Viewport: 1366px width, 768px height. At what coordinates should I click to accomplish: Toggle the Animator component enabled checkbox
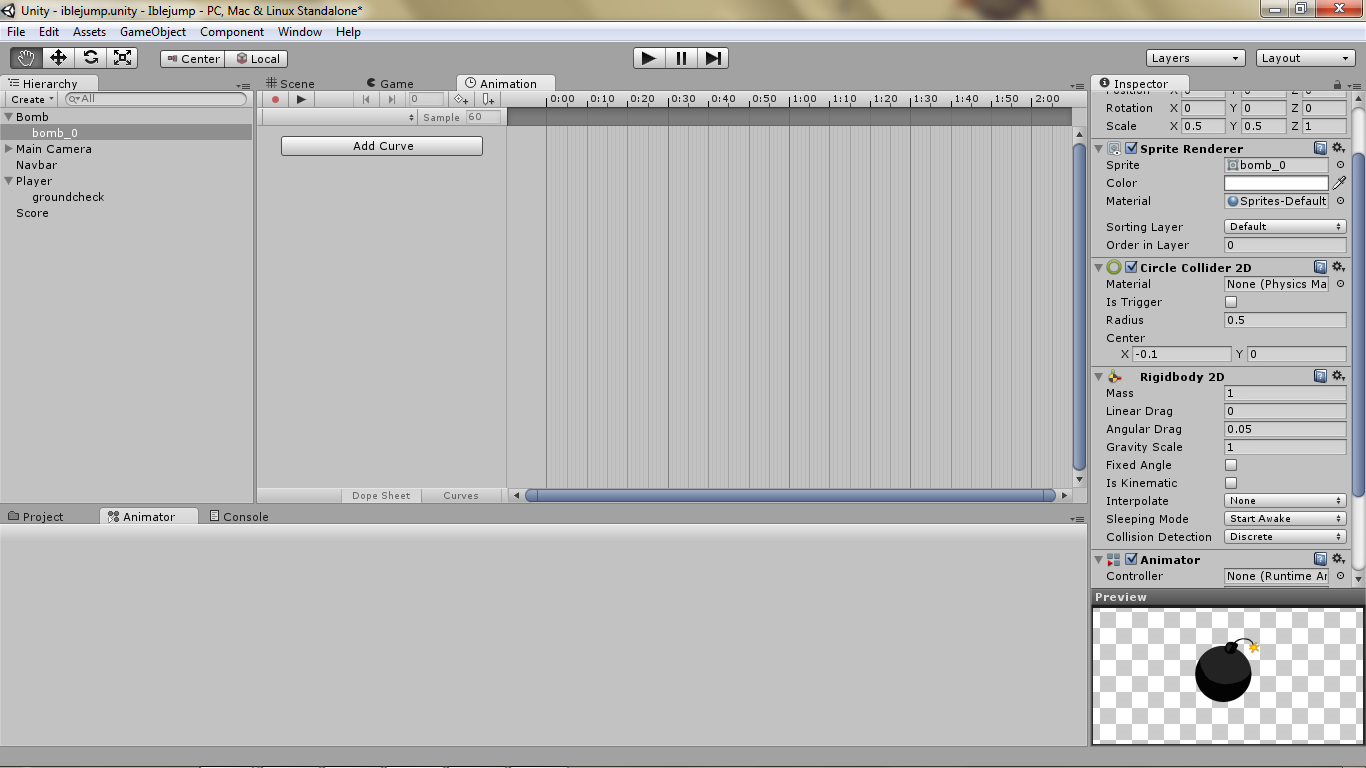click(x=1131, y=560)
